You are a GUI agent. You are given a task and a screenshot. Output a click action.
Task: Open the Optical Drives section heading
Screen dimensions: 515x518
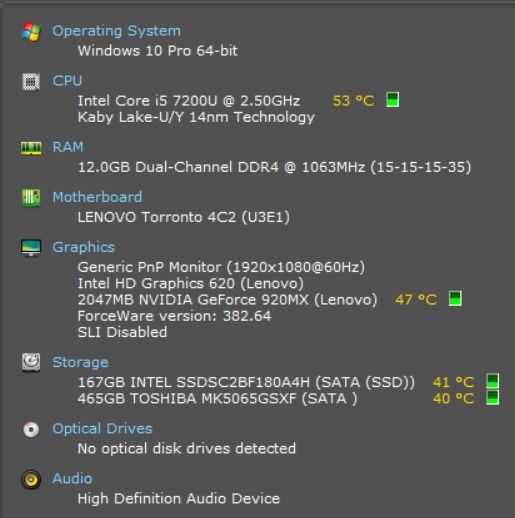[102, 429]
